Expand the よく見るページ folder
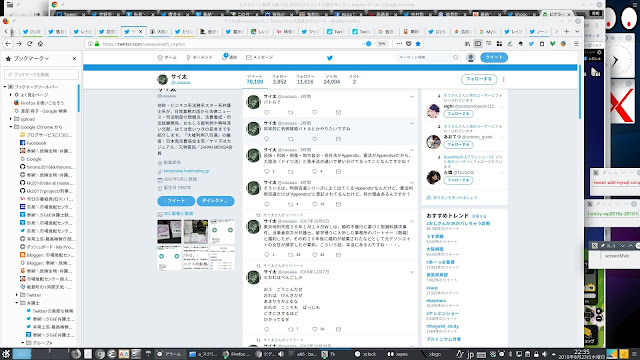 11,95
